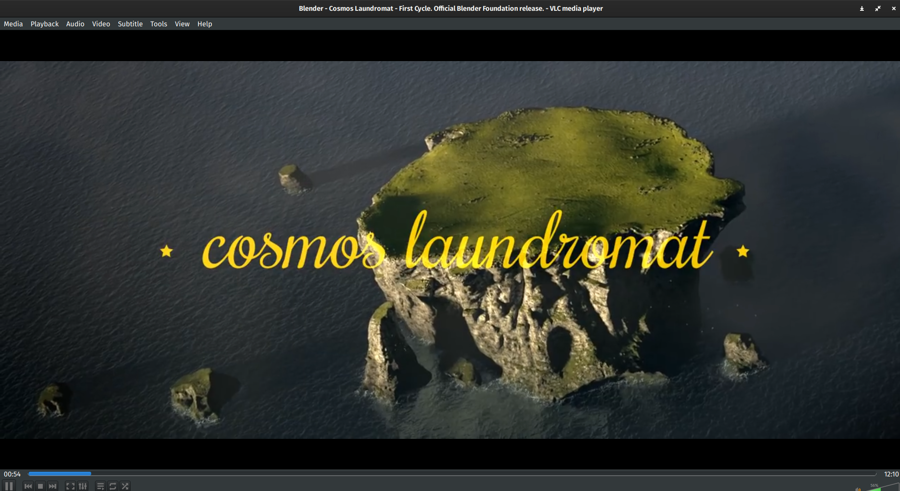Skip to the next media item

(53, 486)
